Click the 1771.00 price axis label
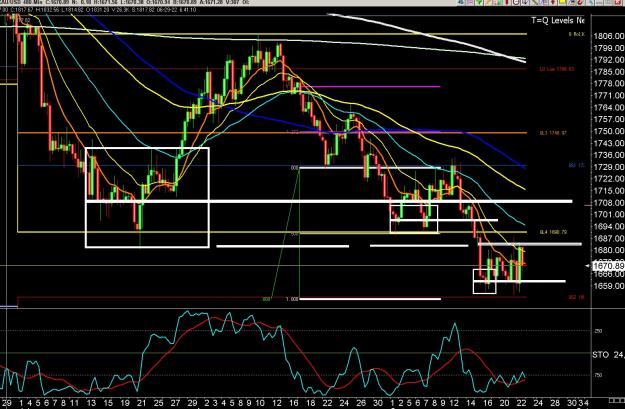 pos(609,95)
